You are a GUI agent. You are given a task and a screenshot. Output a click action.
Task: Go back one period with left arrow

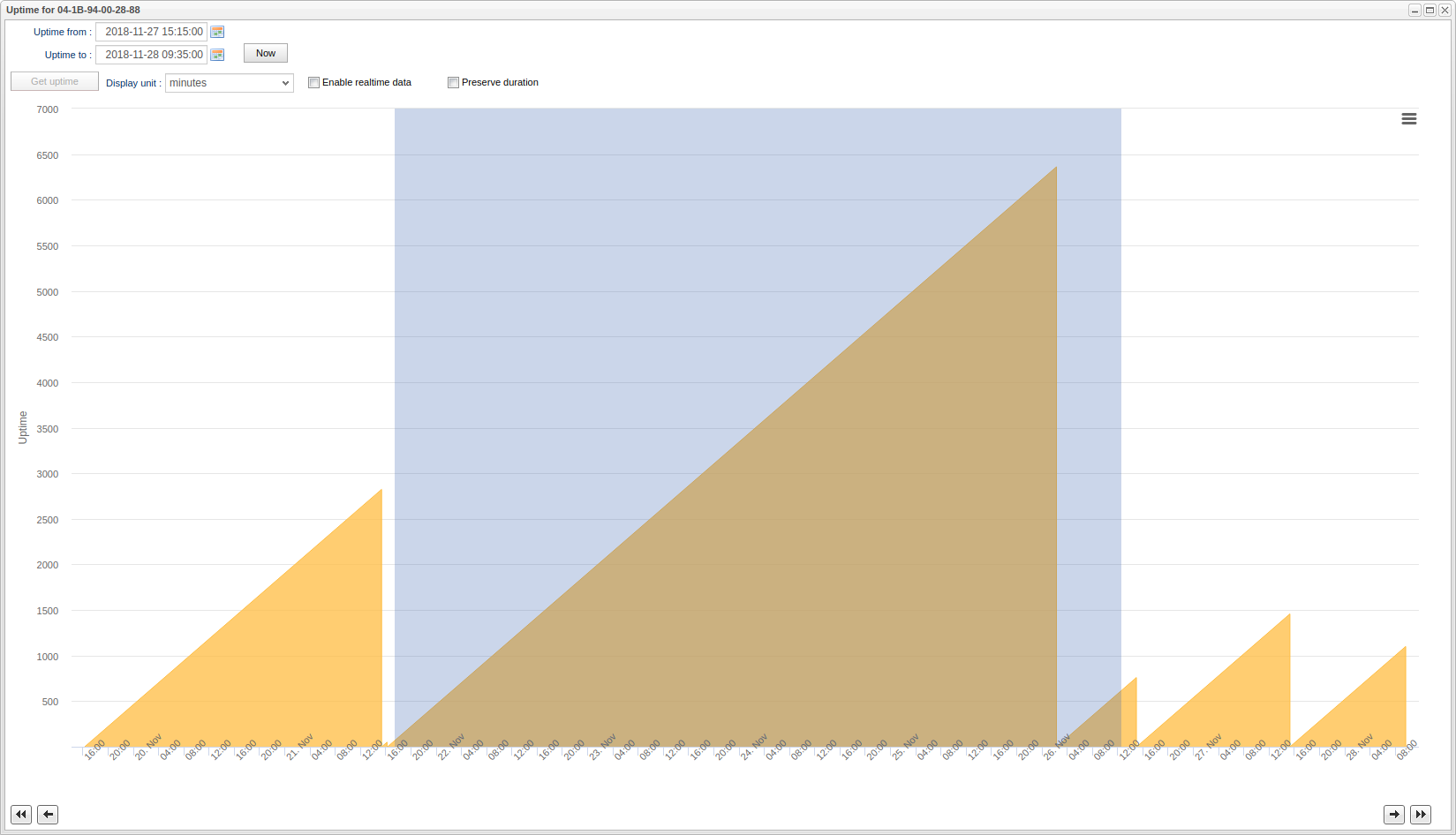(48, 814)
